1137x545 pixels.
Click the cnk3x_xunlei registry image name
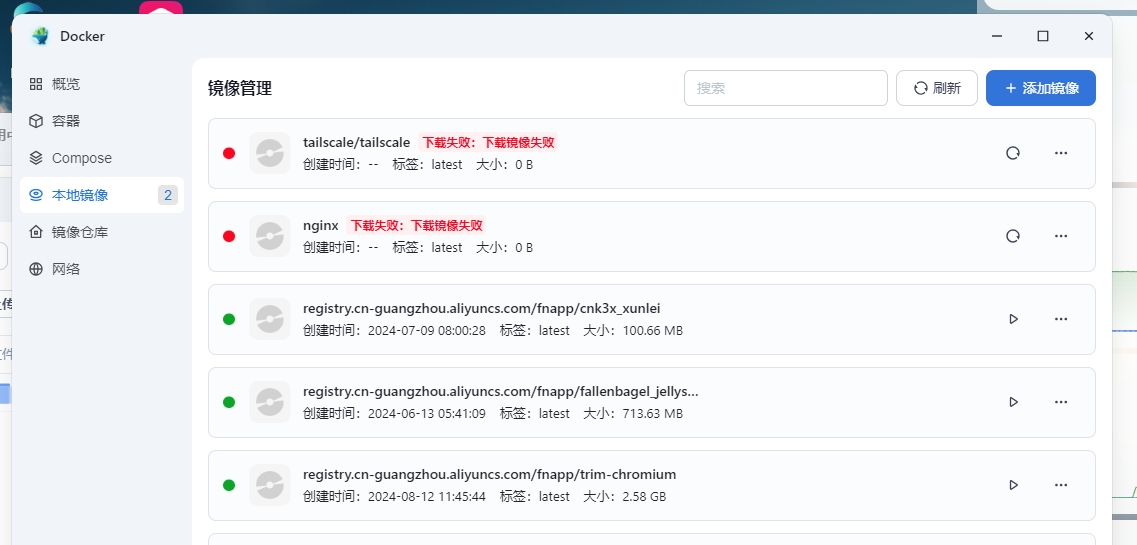tap(481, 309)
